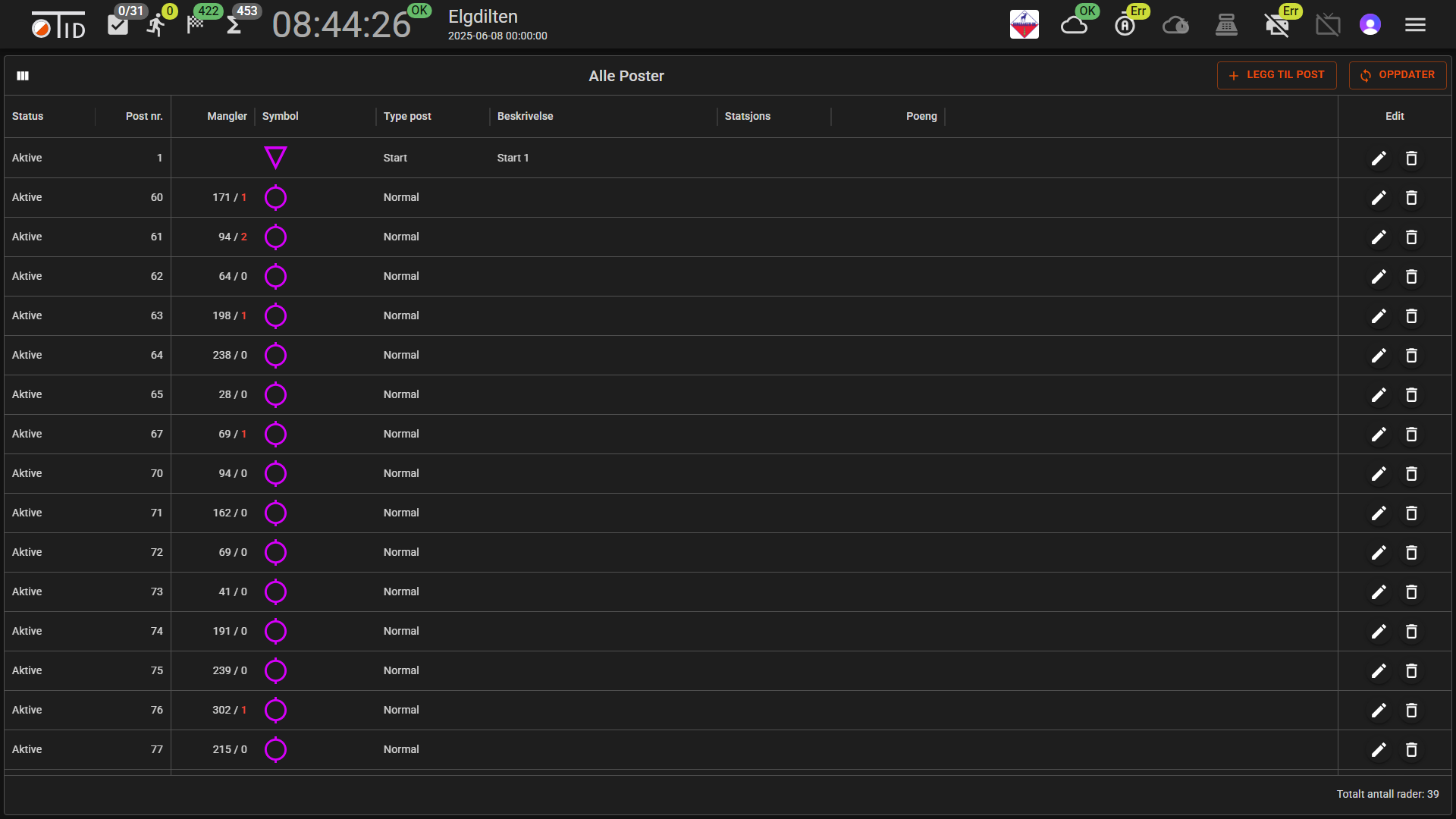Edit the Start 1 post

pyautogui.click(x=1379, y=158)
